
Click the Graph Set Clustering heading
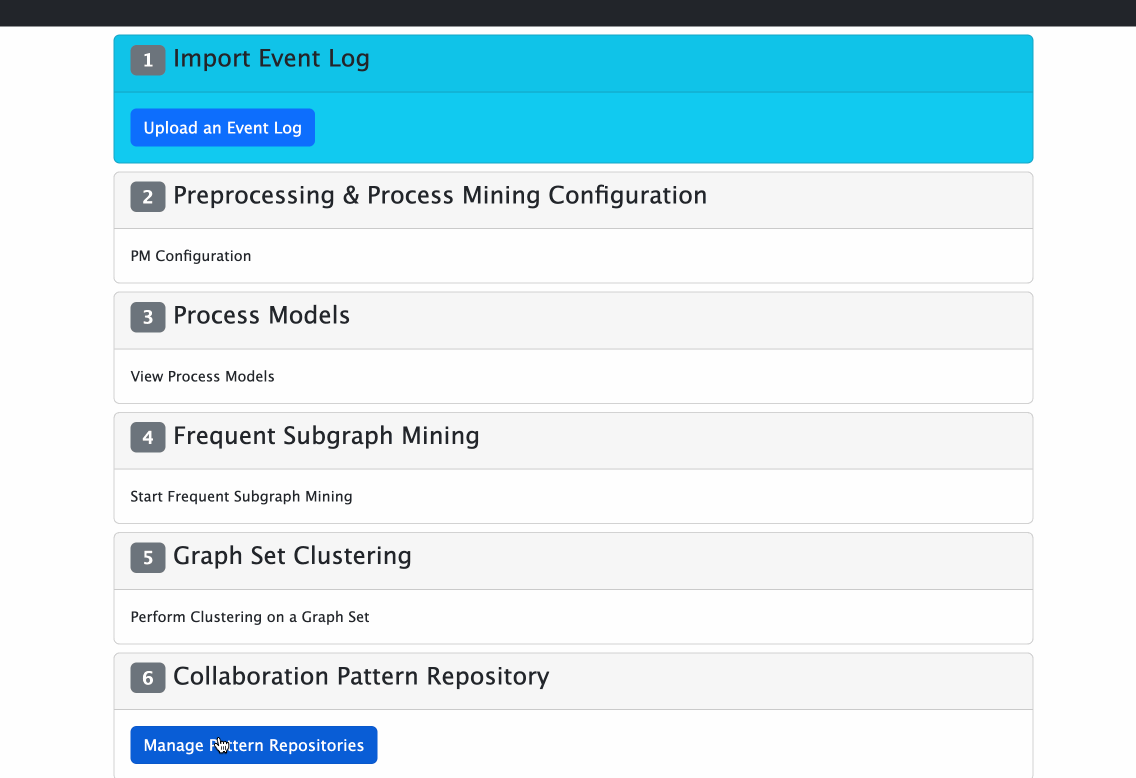click(292, 556)
